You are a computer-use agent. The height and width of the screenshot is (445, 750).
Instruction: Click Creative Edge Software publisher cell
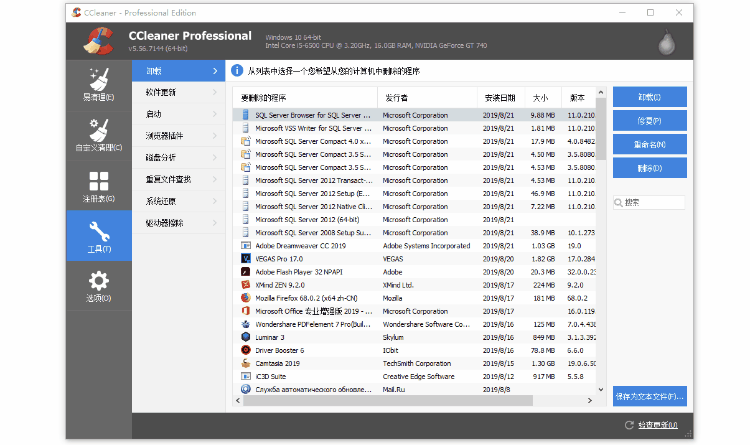tap(419, 376)
